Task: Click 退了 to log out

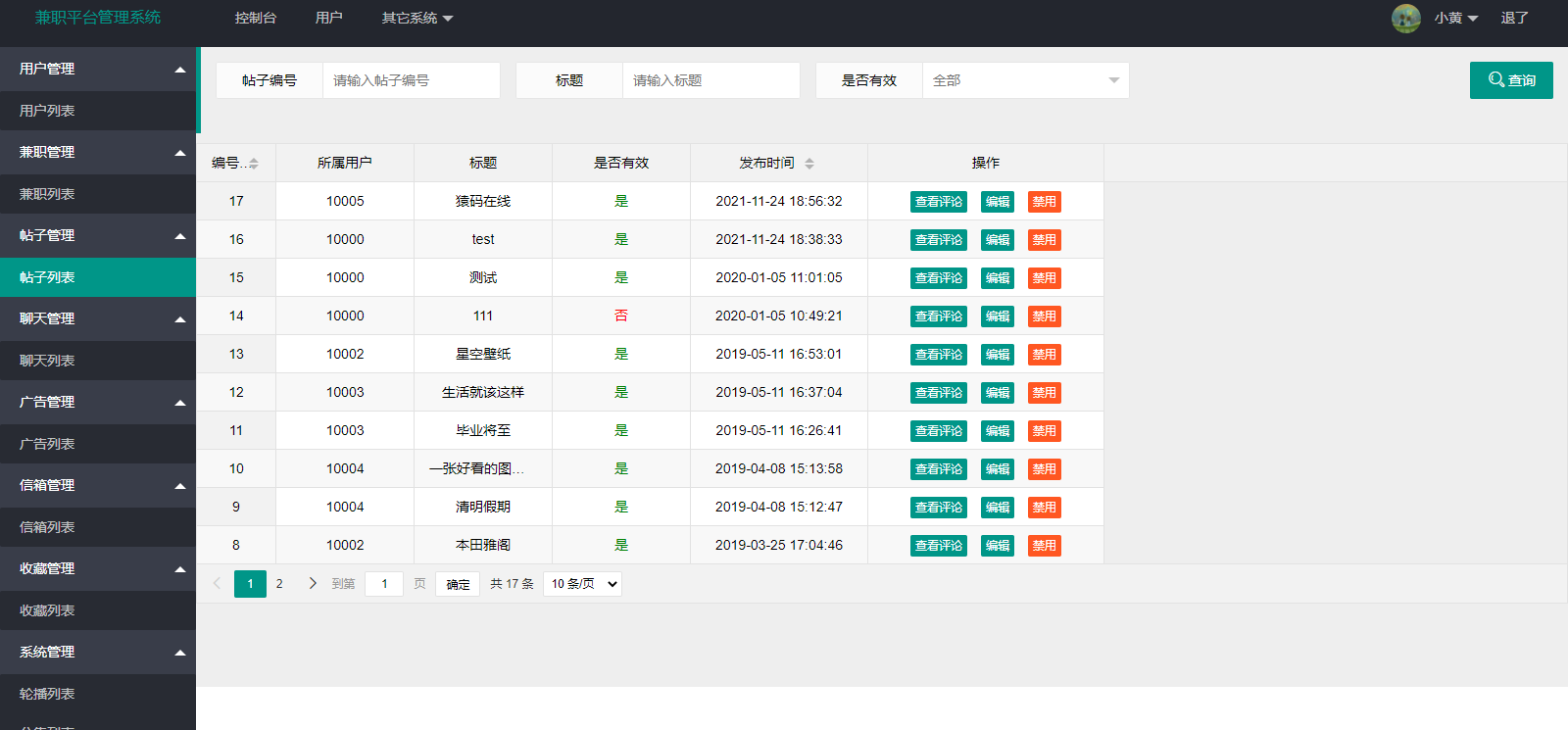Action: (x=1514, y=18)
